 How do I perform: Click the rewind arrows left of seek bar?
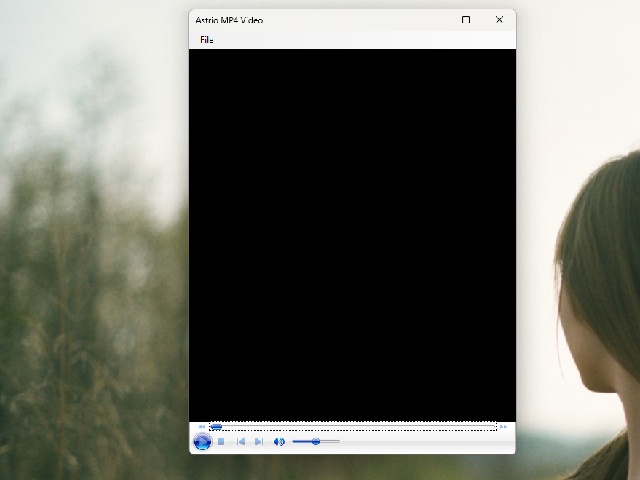pos(202,427)
